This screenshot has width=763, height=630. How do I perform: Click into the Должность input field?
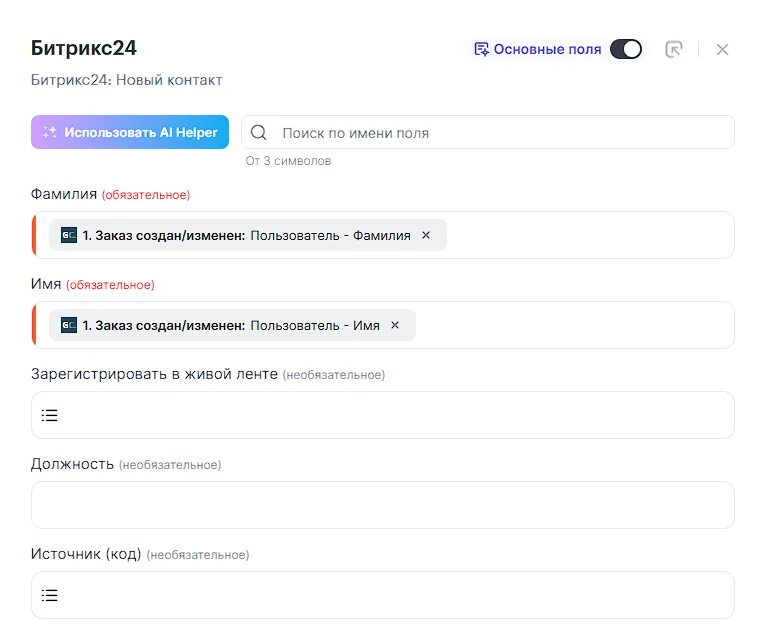point(382,505)
